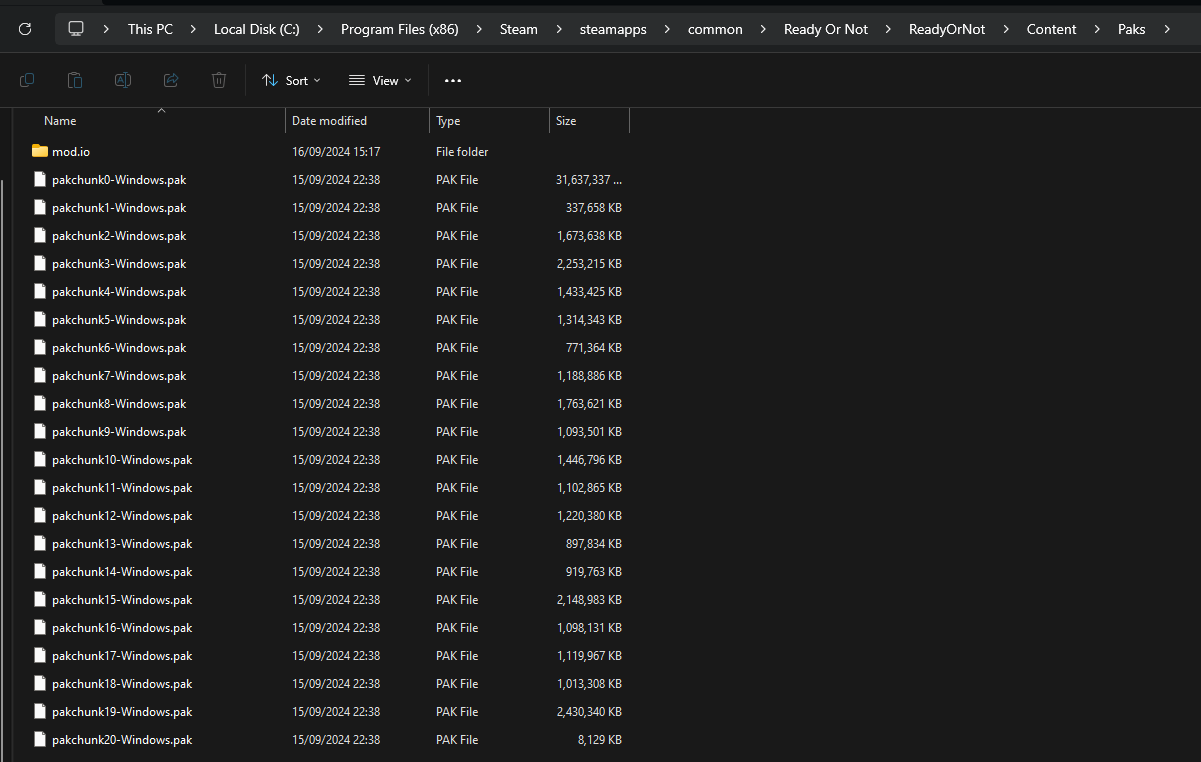Select the mod.io folder icon
Viewport: 1201px width, 762px height.
click(40, 151)
